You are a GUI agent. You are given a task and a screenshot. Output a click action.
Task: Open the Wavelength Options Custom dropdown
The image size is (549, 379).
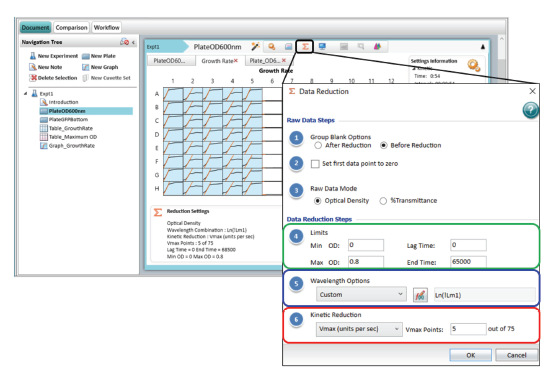361,294
